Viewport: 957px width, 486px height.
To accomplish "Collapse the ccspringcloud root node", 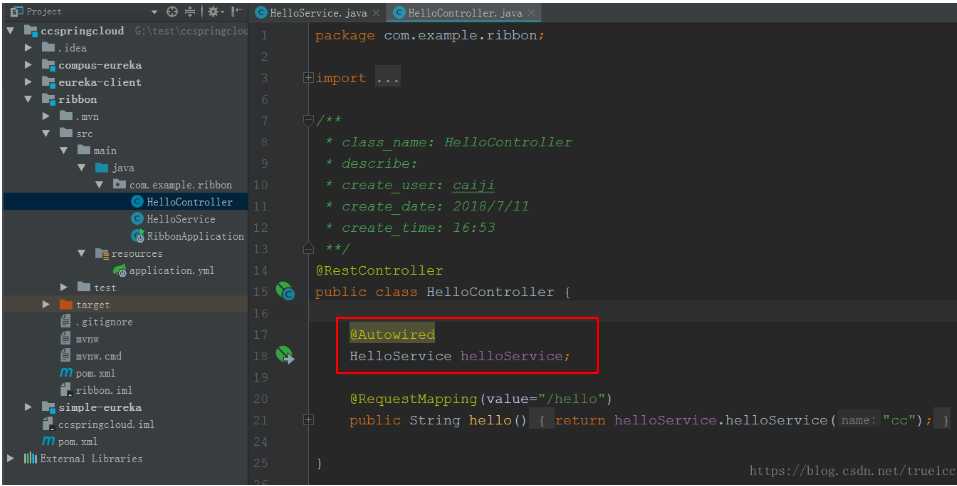I will 11,31.
